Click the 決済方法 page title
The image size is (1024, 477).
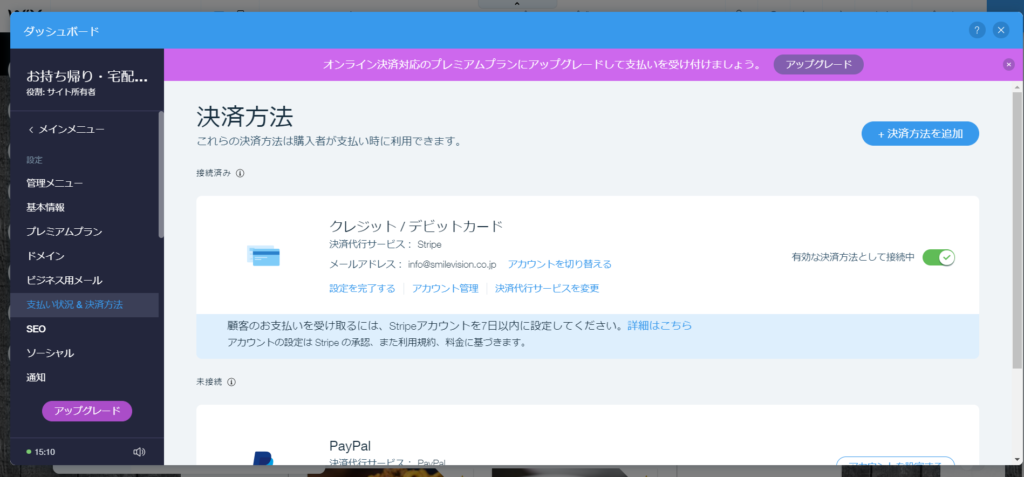(245, 116)
